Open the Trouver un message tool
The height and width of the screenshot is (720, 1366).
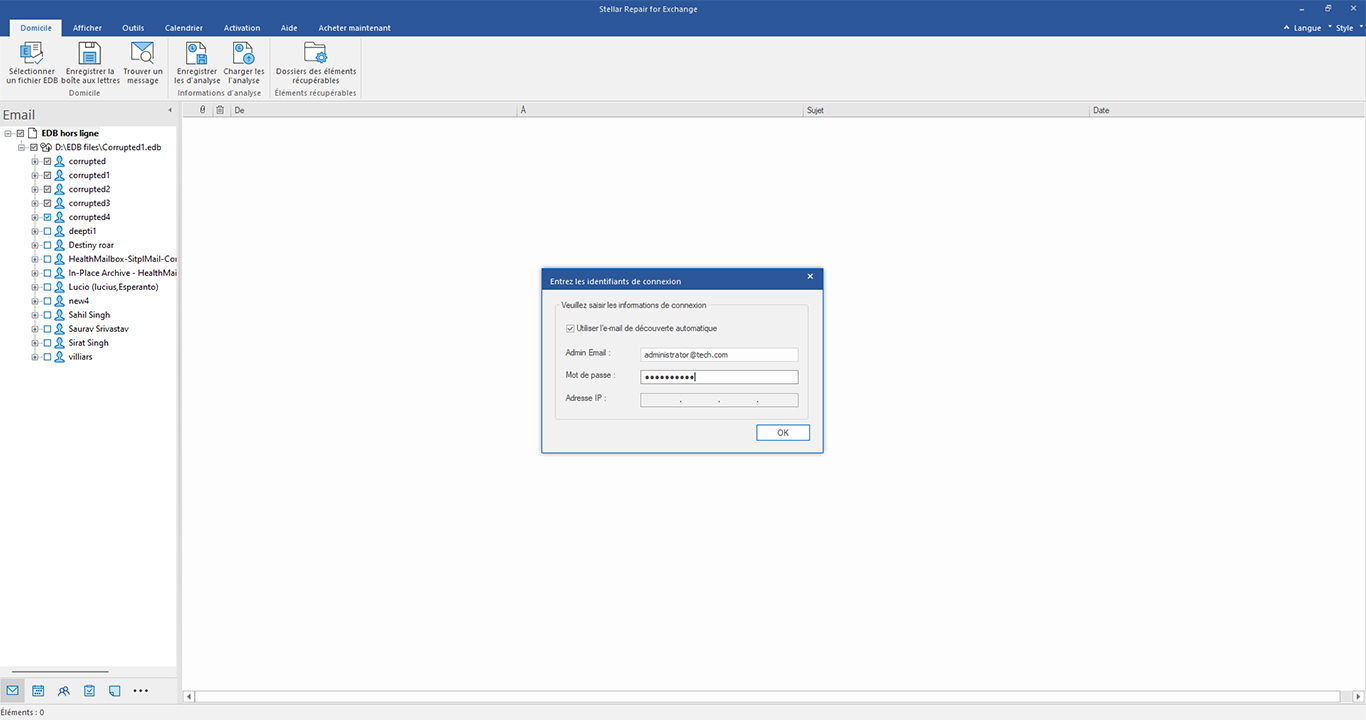143,63
